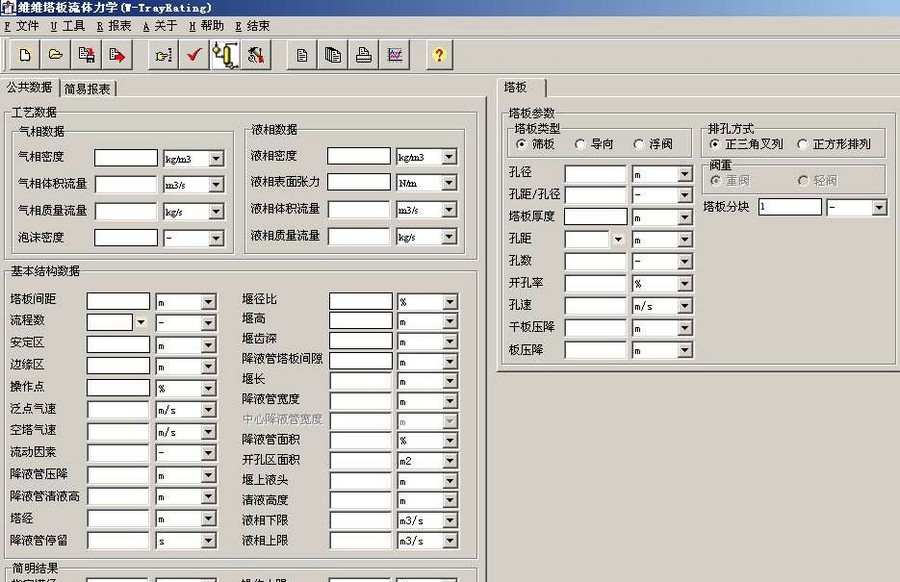Open the 塔板分块 unit dropdown
900x582 pixels.
(877, 206)
